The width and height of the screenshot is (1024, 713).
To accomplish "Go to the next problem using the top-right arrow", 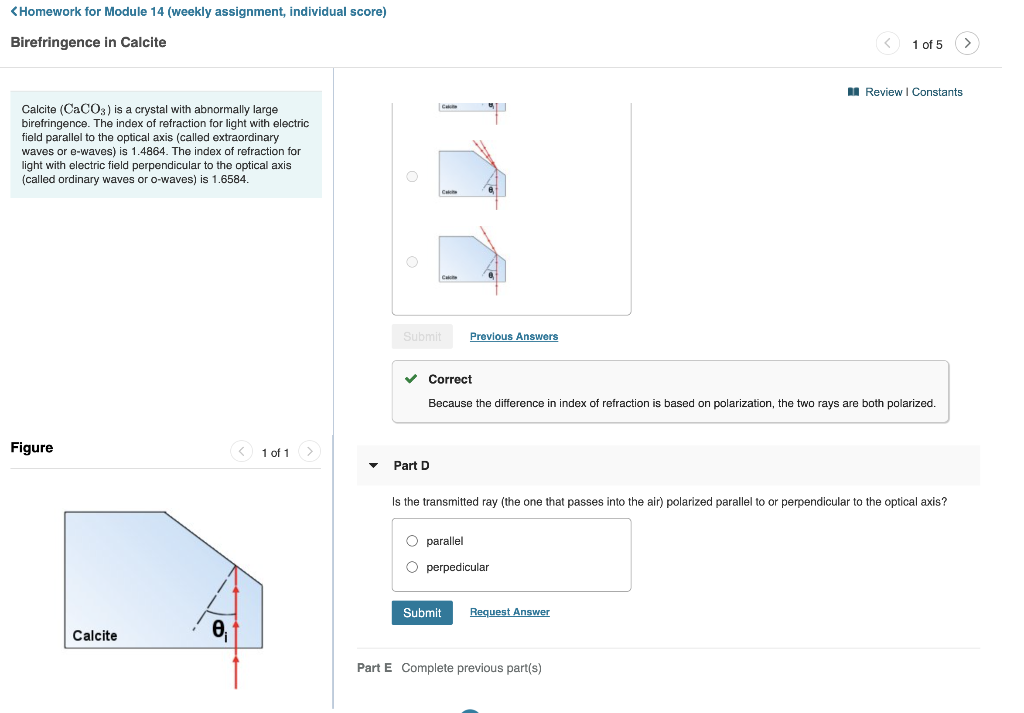I will click(x=967, y=44).
